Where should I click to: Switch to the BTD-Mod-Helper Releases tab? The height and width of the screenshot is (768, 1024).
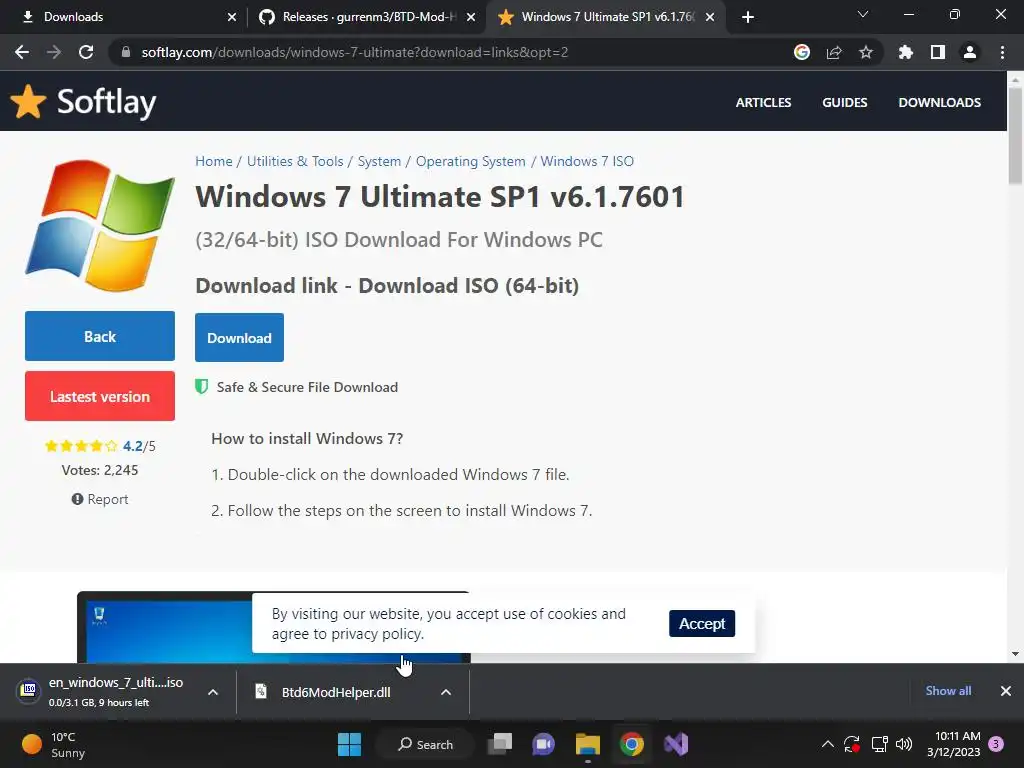[366, 17]
